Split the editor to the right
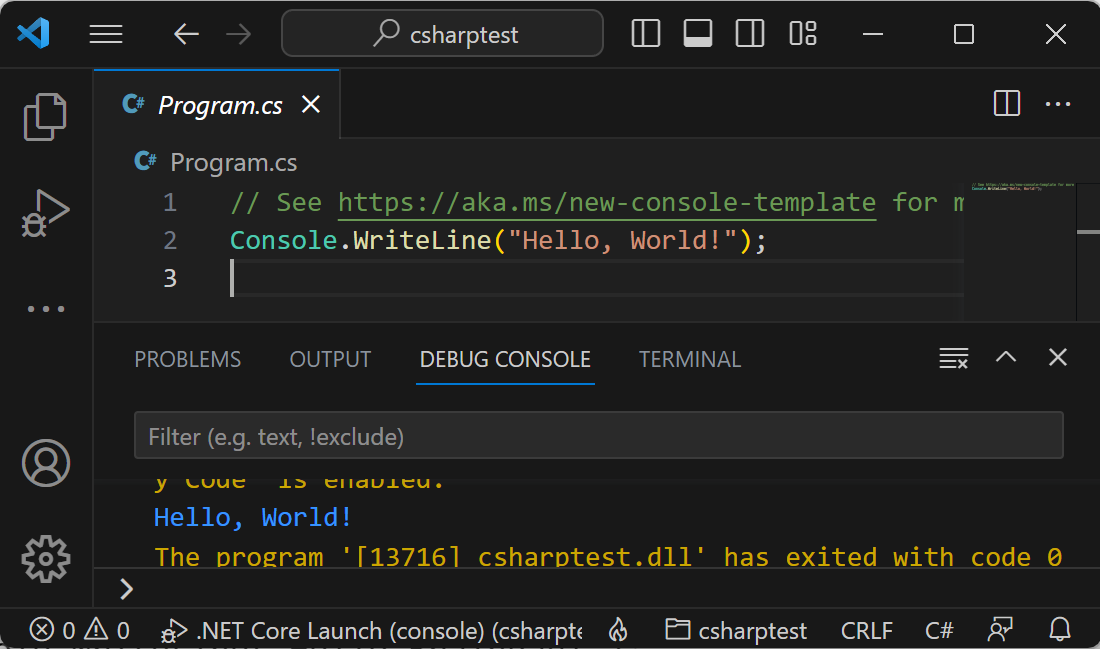Viewport: 1100px width, 649px height. [x=1006, y=104]
